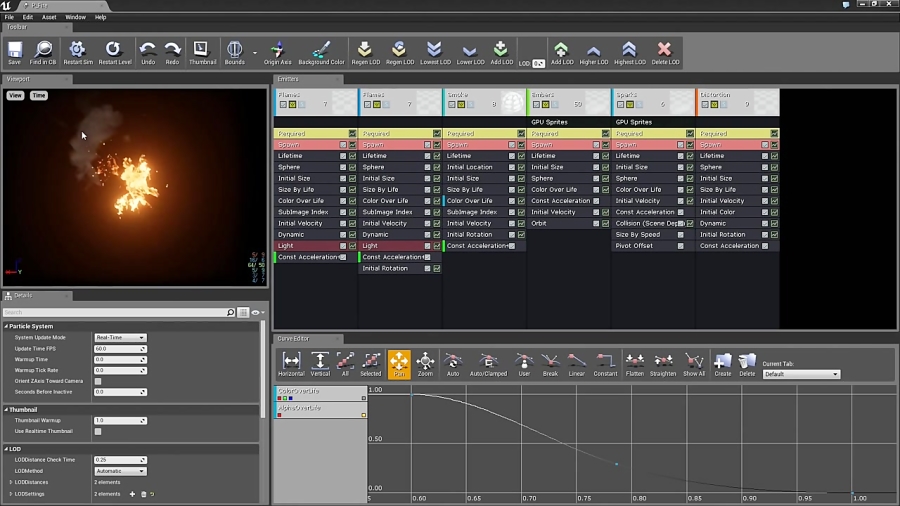This screenshot has width=900, height=506.
Task: Select Pan mode in Curve Editor
Action: [x=399, y=365]
